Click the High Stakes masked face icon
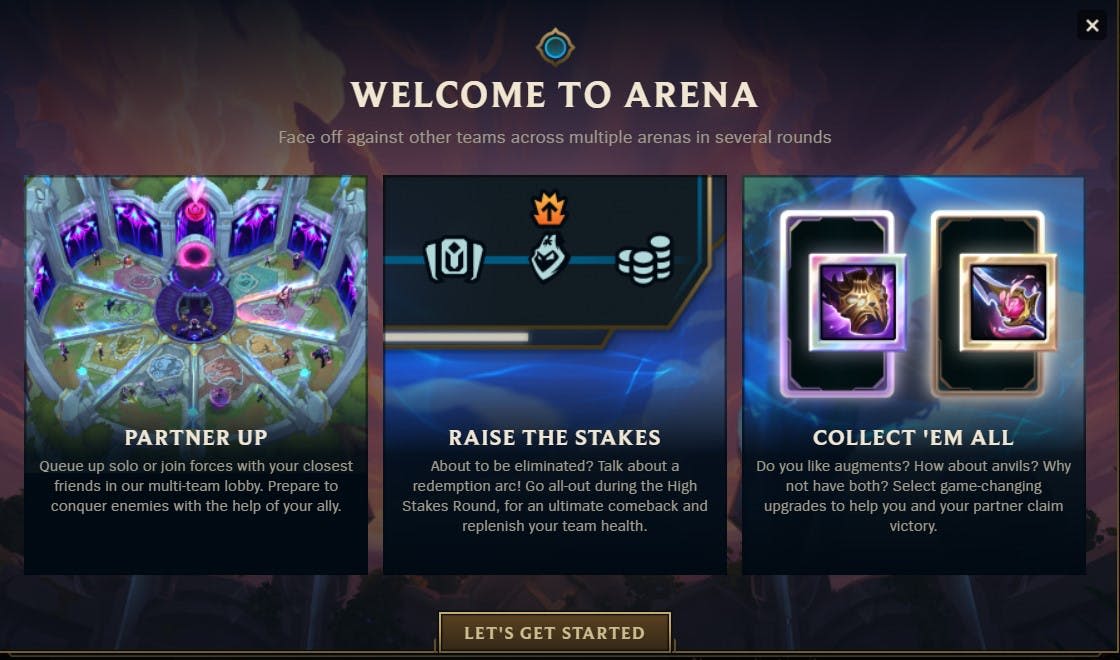This screenshot has height=660, width=1120. pos(549,257)
